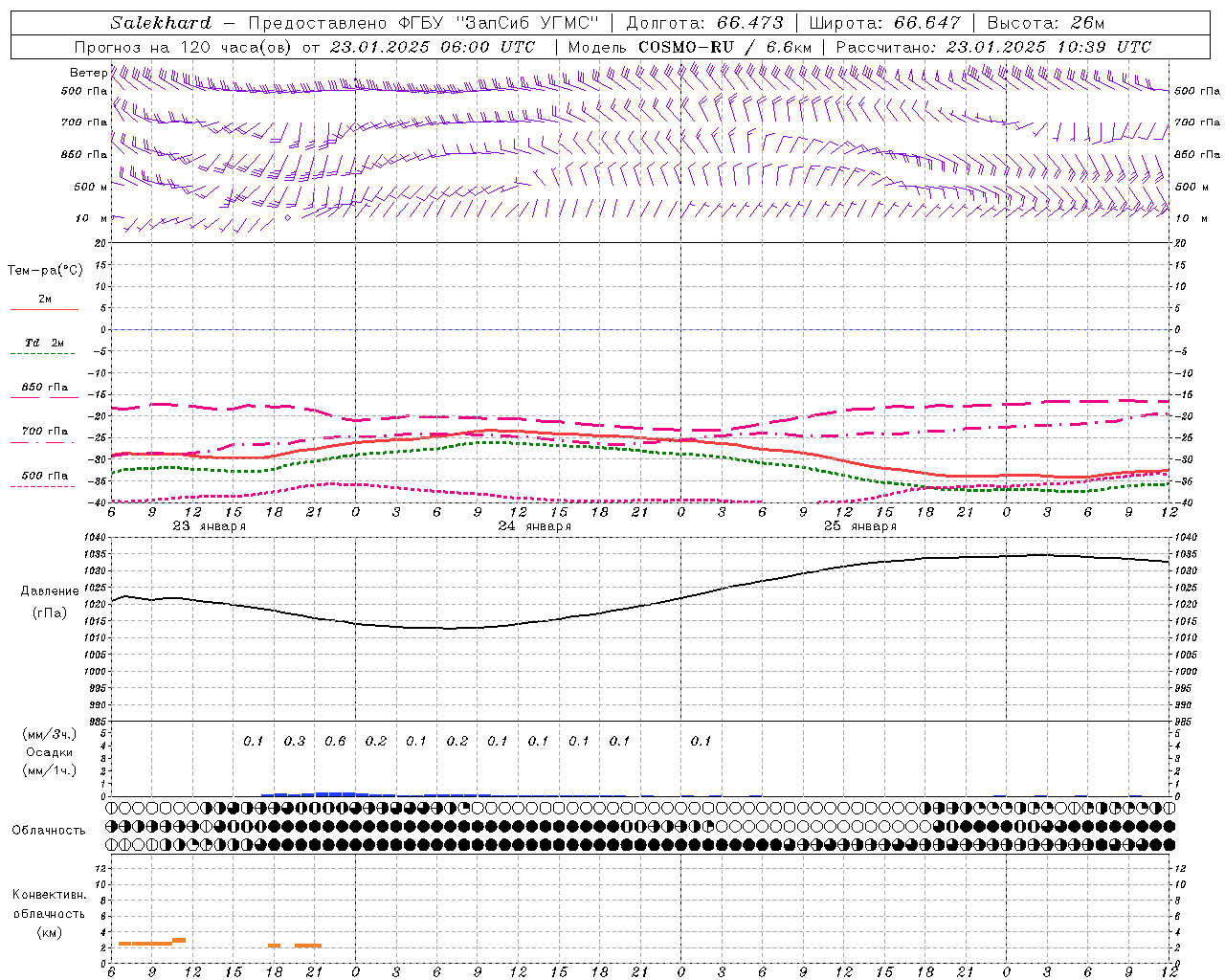The image size is (1225, 980).
Task: Click the 0.6 precipitation amount value
Action: coord(335,741)
